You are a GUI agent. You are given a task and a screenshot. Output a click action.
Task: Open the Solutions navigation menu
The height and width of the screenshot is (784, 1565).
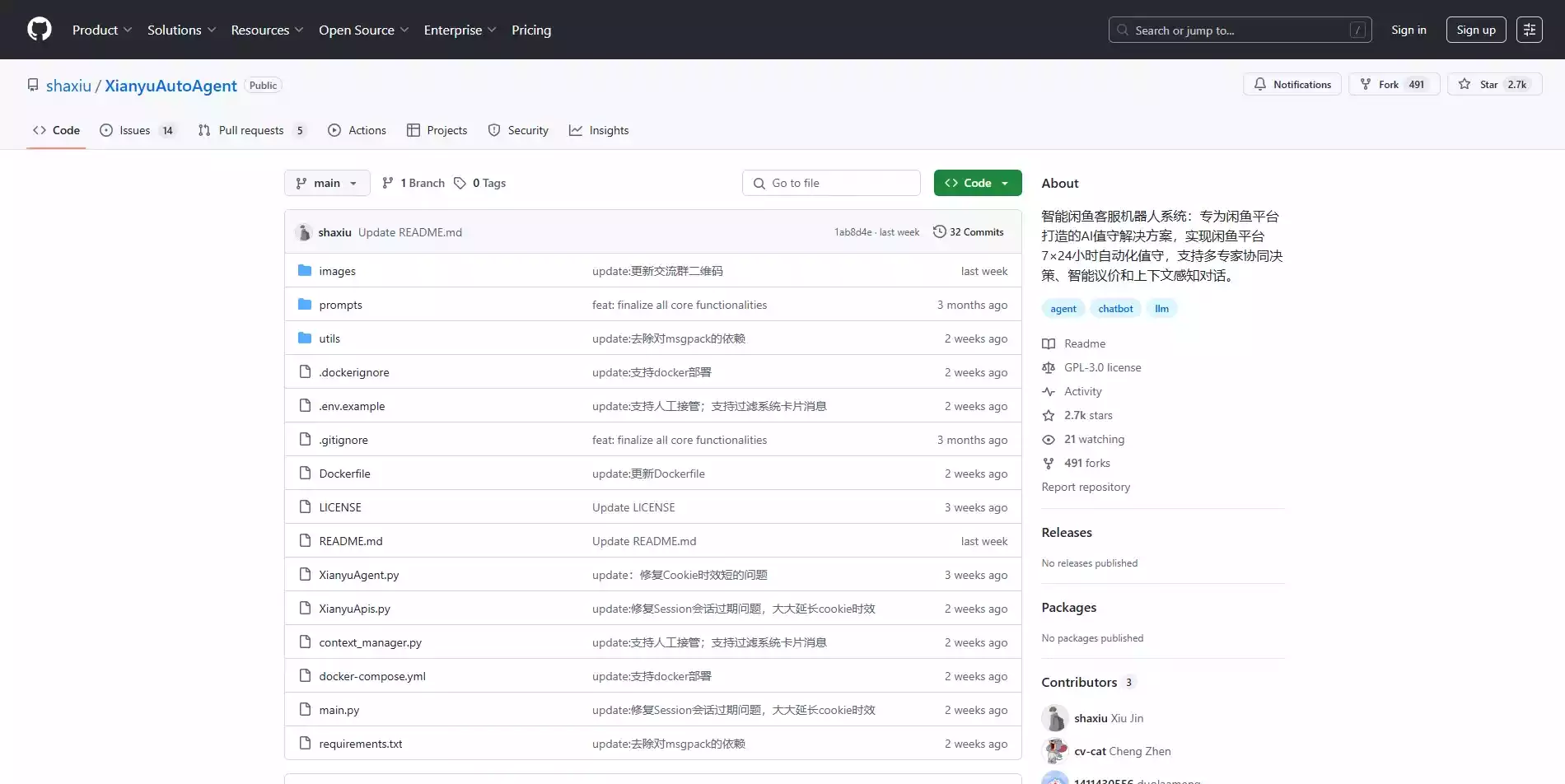tap(181, 30)
